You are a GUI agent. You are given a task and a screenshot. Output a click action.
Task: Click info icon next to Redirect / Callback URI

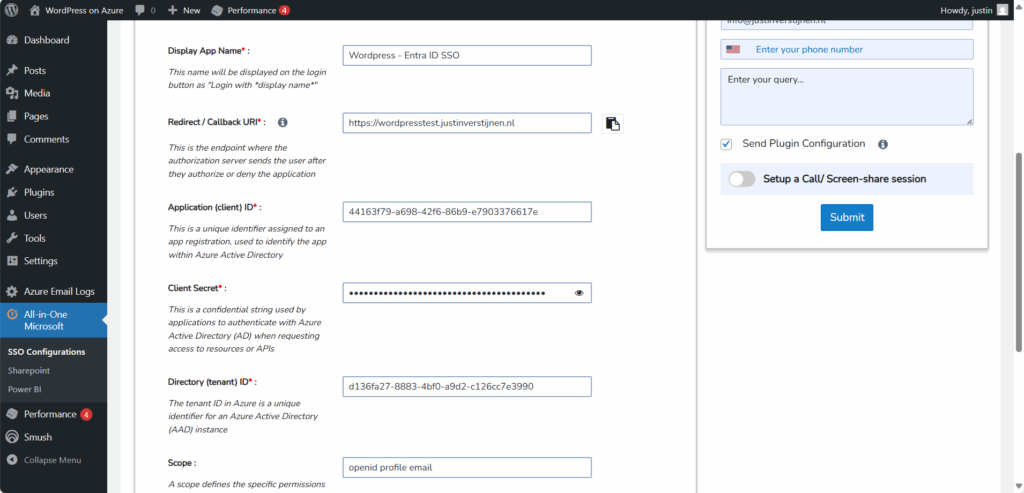point(282,122)
